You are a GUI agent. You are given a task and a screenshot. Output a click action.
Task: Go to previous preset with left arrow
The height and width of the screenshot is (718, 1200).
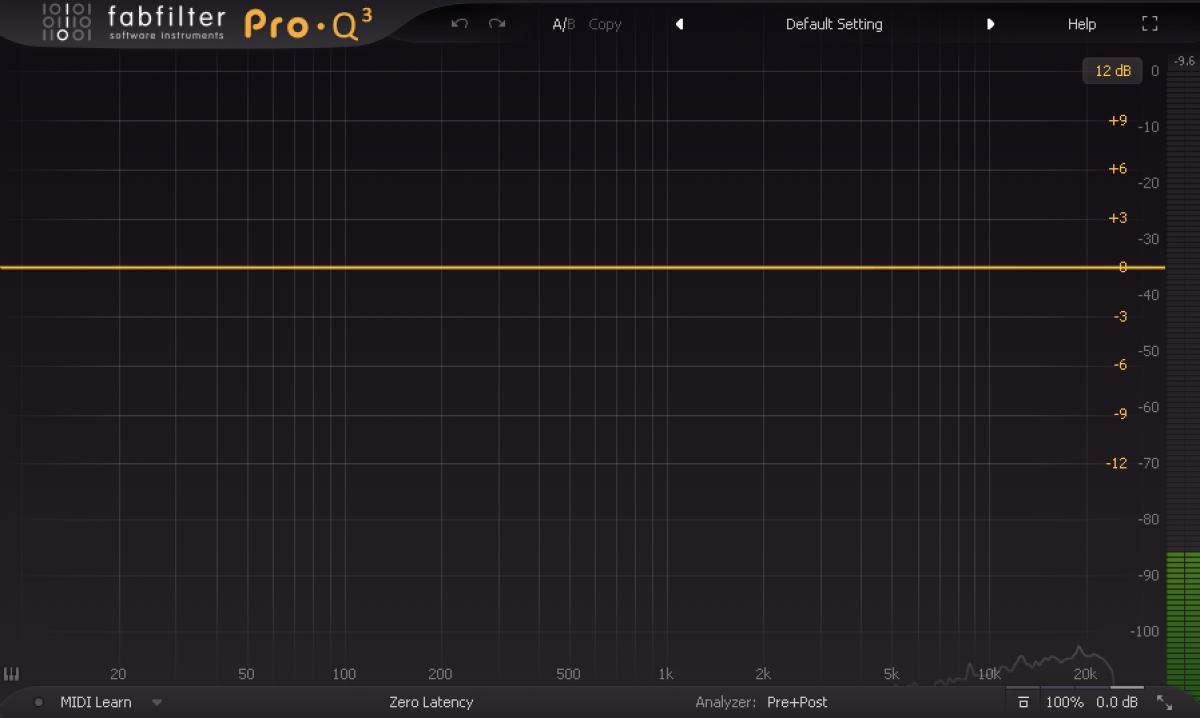tap(680, 24)
